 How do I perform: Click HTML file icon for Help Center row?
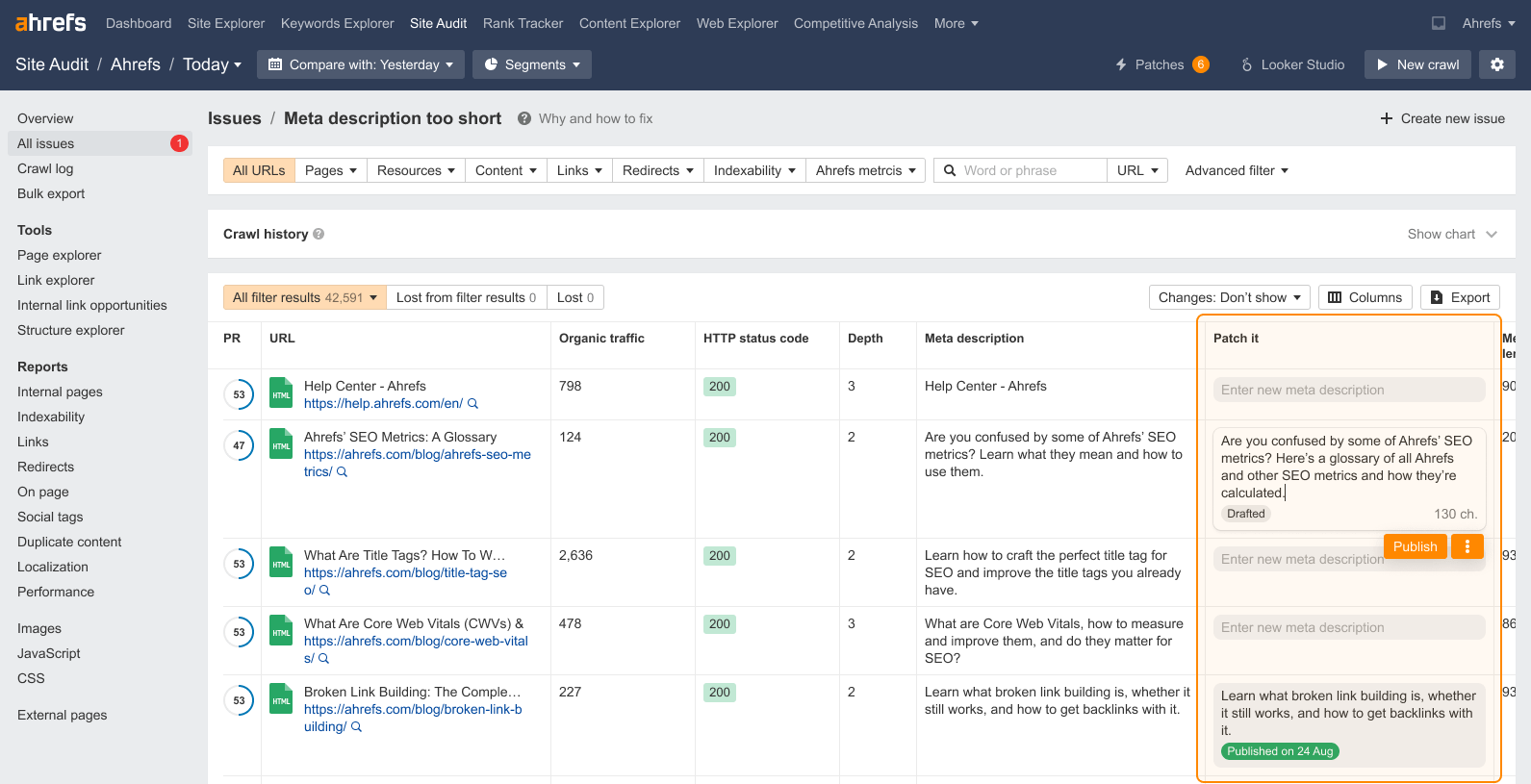tap(281, 392)
